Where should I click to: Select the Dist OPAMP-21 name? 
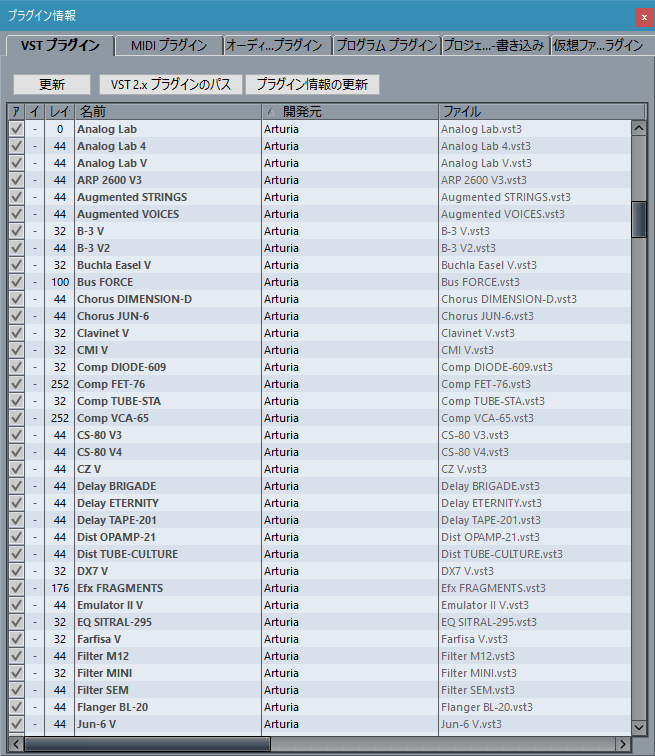[116, 537]
